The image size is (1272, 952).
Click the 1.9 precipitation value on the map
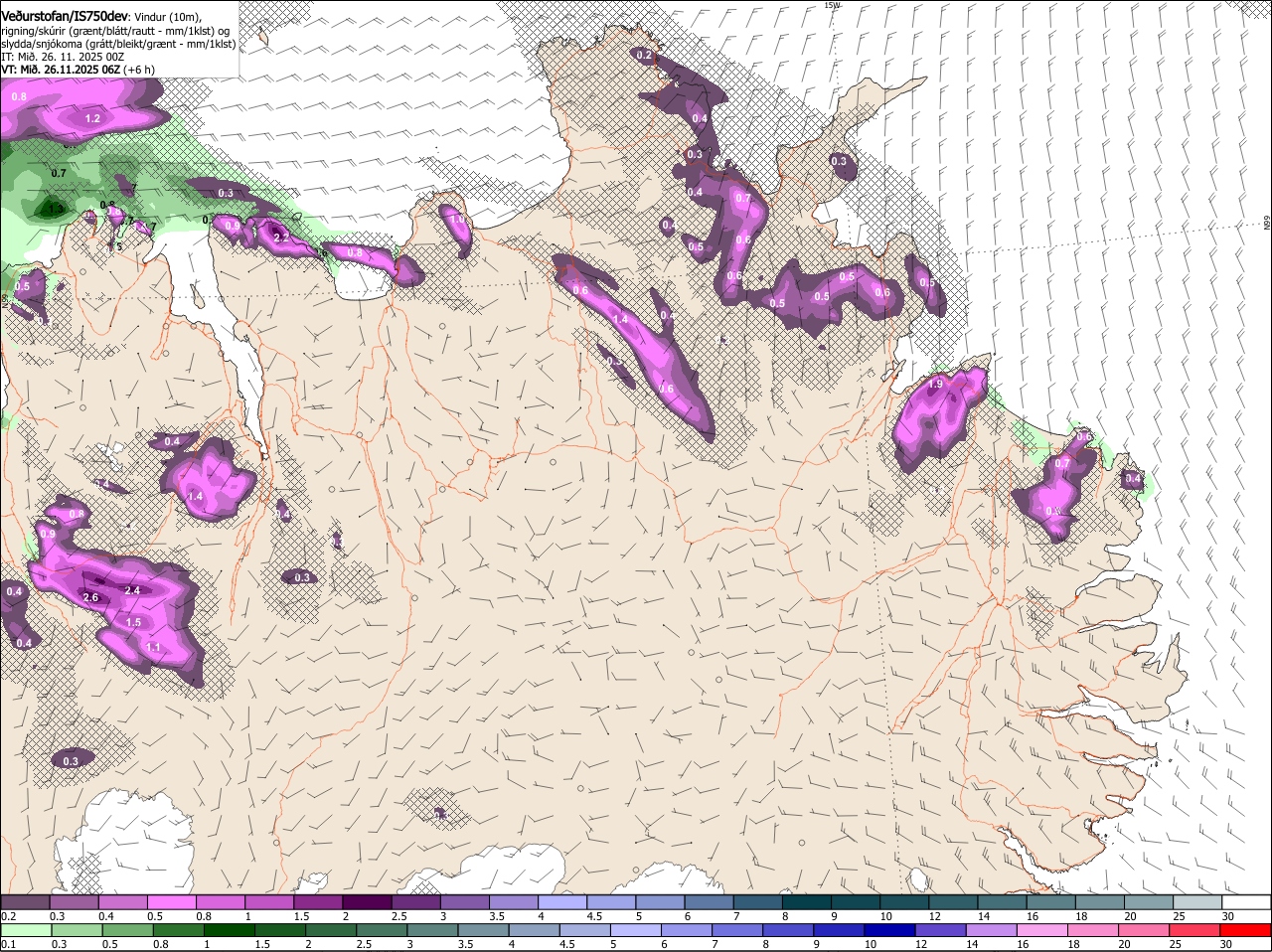[x=935, y=385]
